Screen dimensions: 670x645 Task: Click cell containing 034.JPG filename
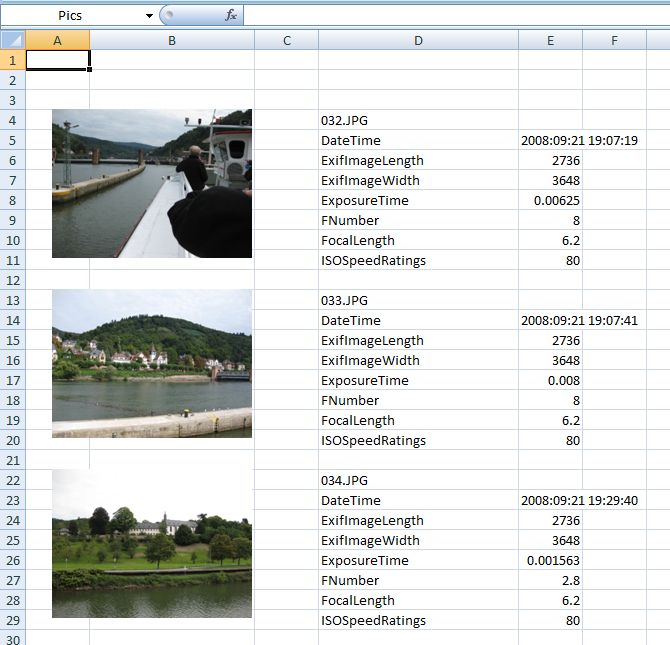pos(418,480)
